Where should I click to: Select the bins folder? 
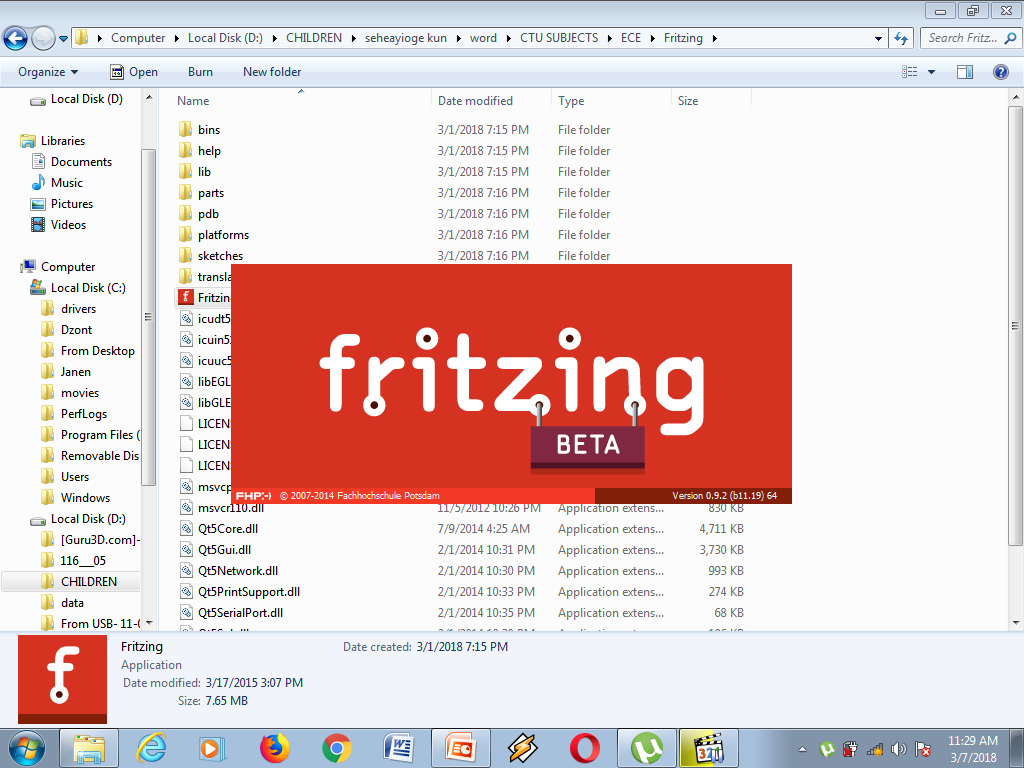[x=209, y=130]
